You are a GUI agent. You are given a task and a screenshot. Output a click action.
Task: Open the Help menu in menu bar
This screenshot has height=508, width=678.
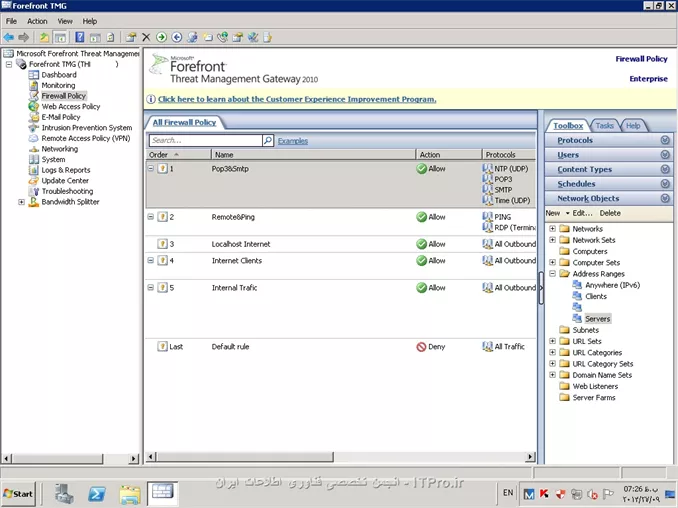pos(90,21)
